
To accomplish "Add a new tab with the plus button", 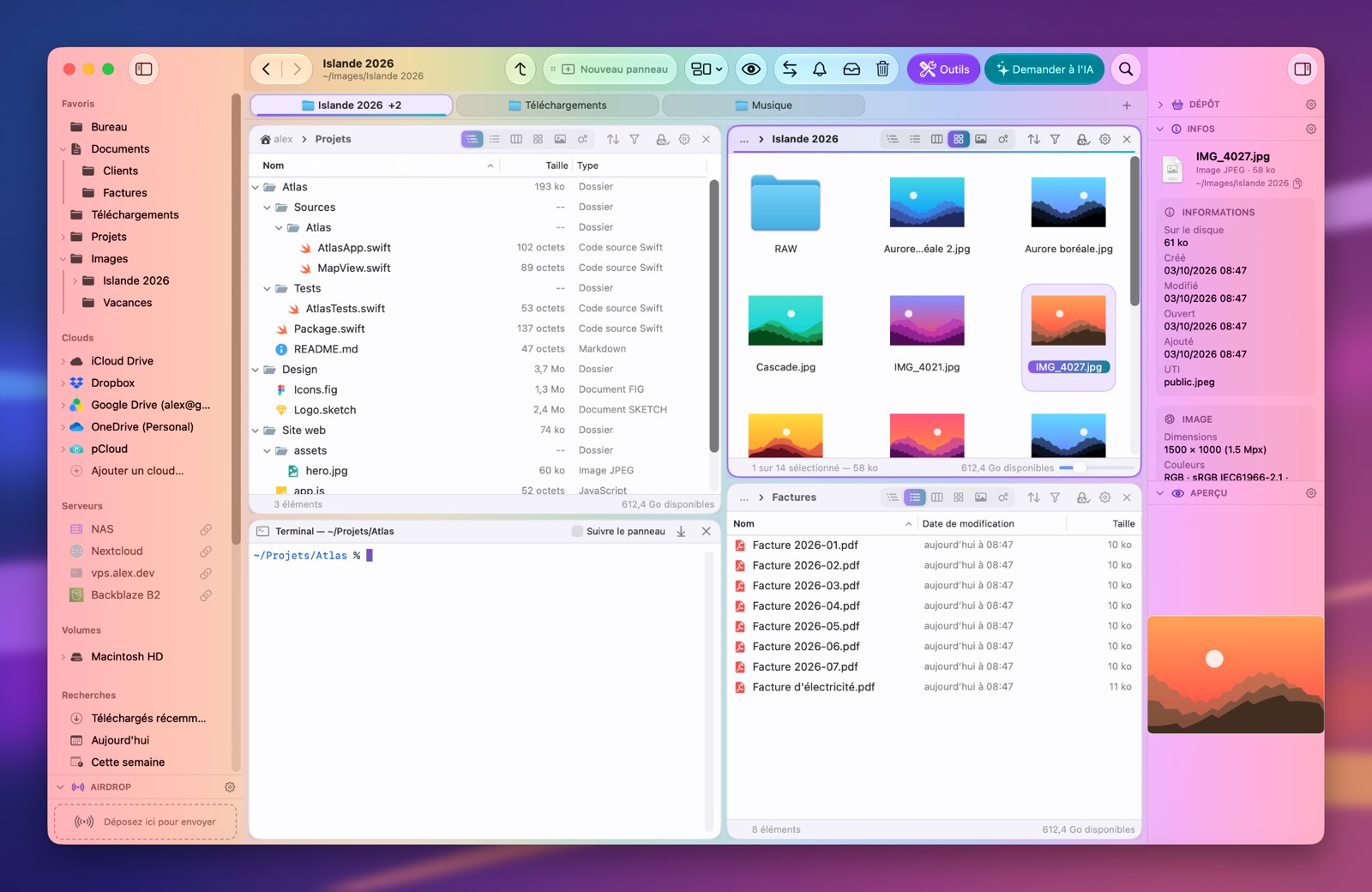I will point(1127,105).
